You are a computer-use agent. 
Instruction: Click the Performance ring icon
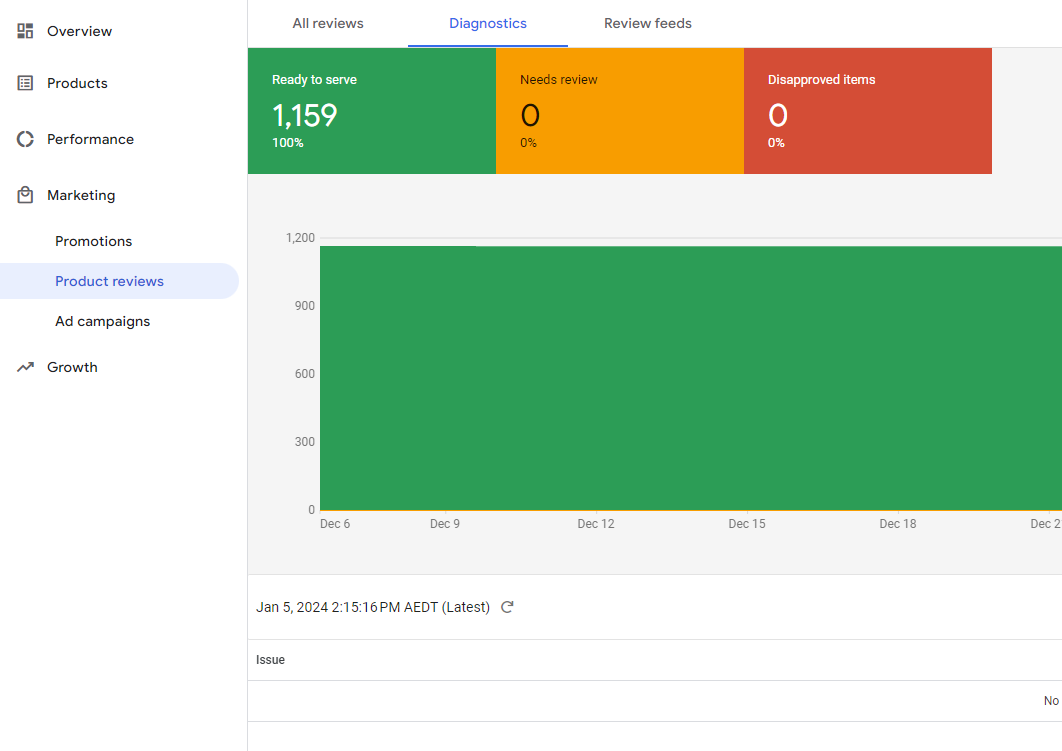[25, 140]
